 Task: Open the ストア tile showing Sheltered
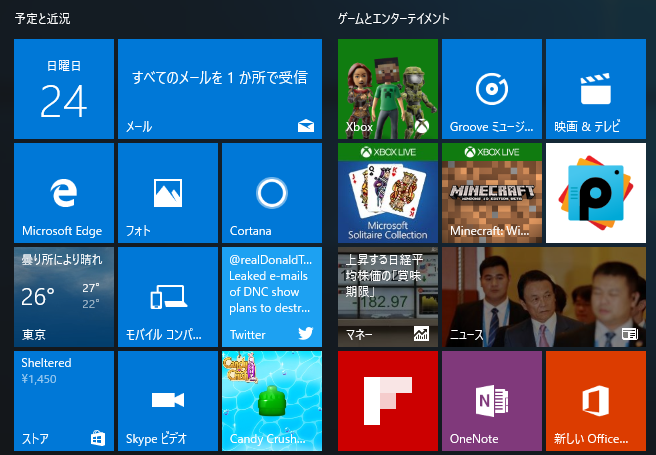coord(64,401)
